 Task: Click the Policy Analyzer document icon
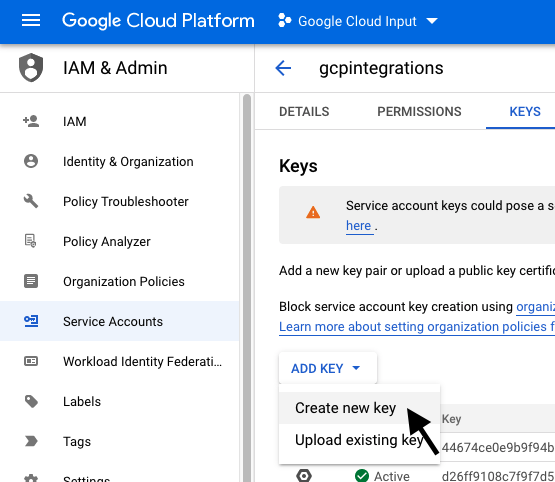pyautogui.click(x=30, y=241)
